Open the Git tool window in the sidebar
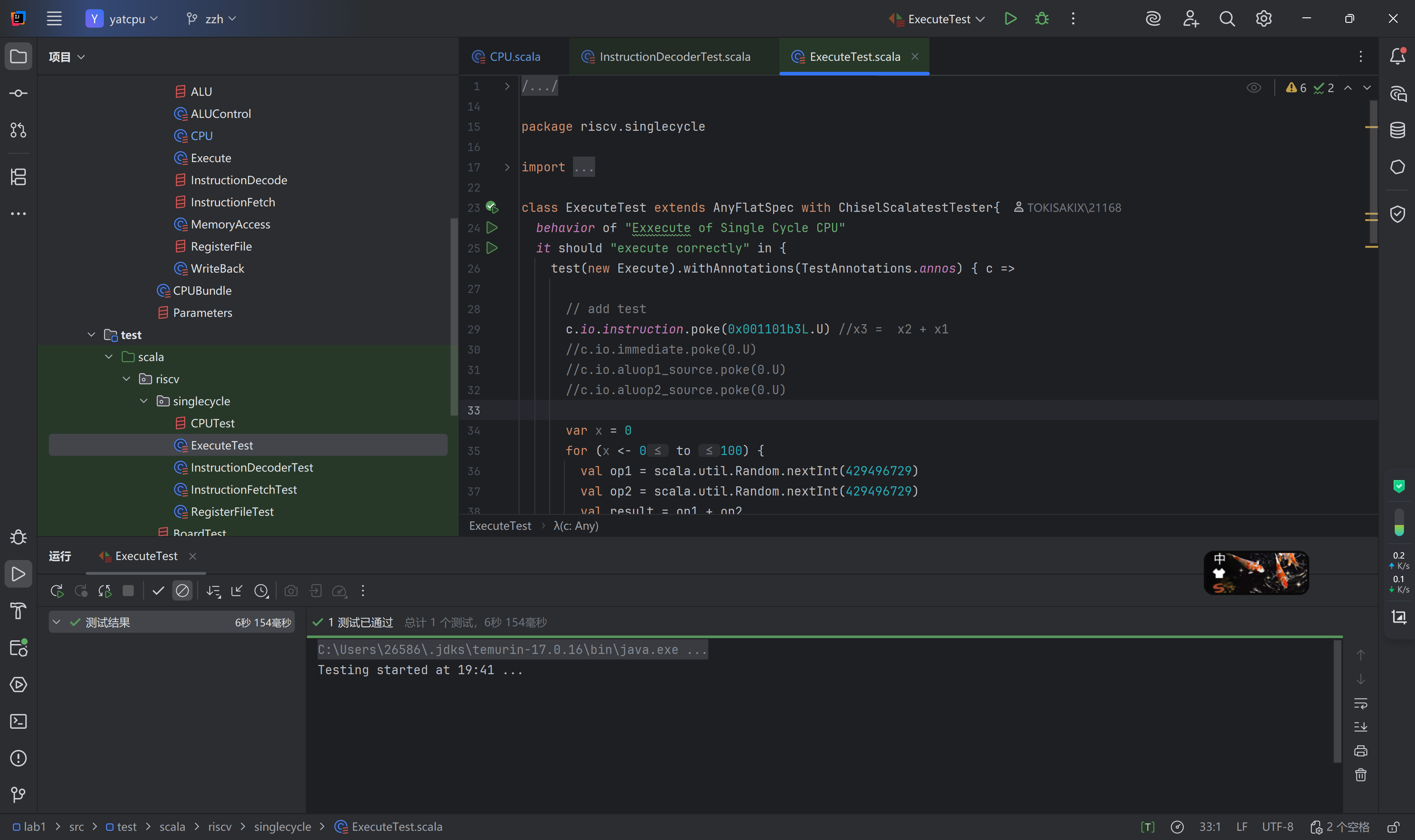Screen dimensions: 1415x840 coord(18,795)
